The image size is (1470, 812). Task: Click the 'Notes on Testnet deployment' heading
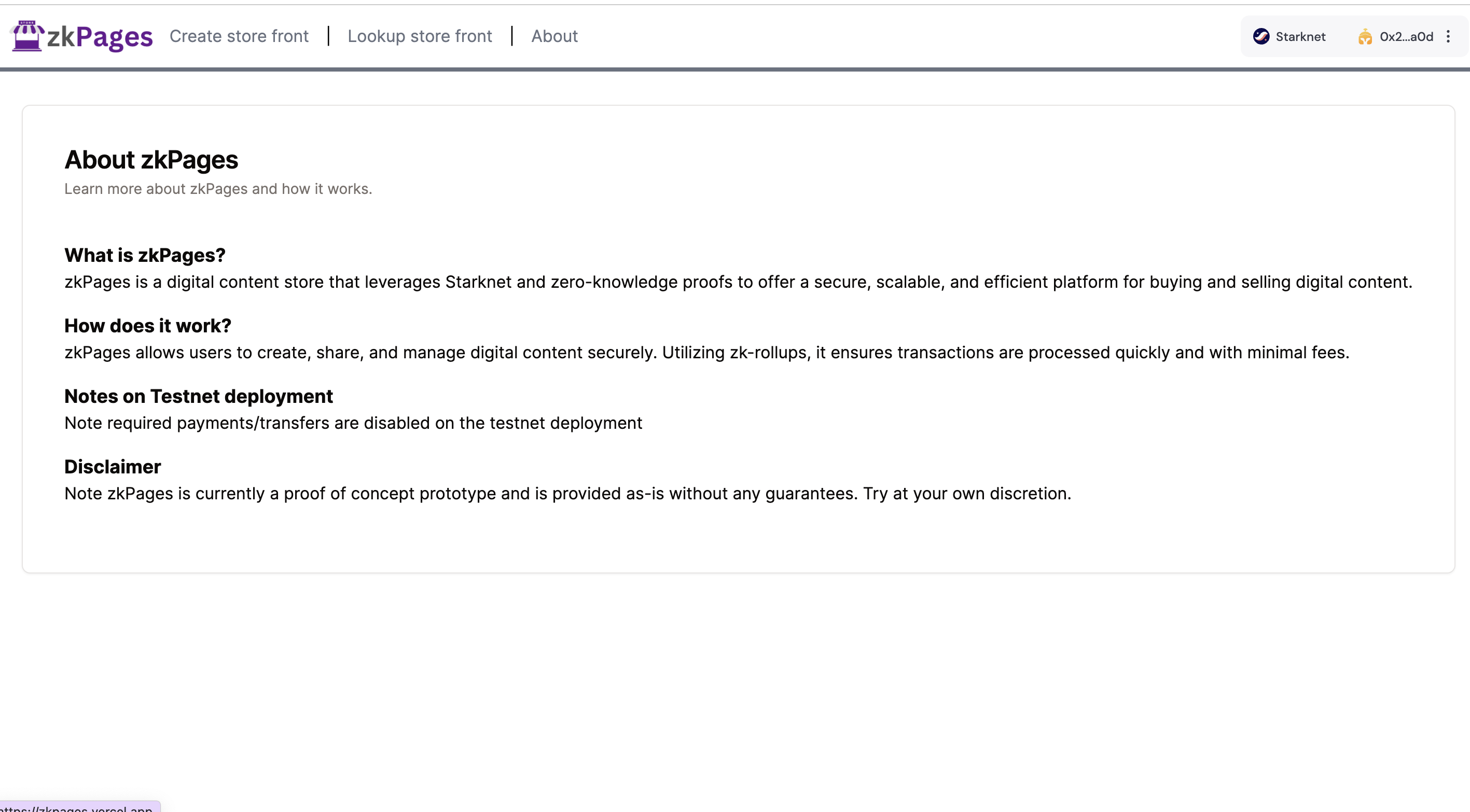199,396
